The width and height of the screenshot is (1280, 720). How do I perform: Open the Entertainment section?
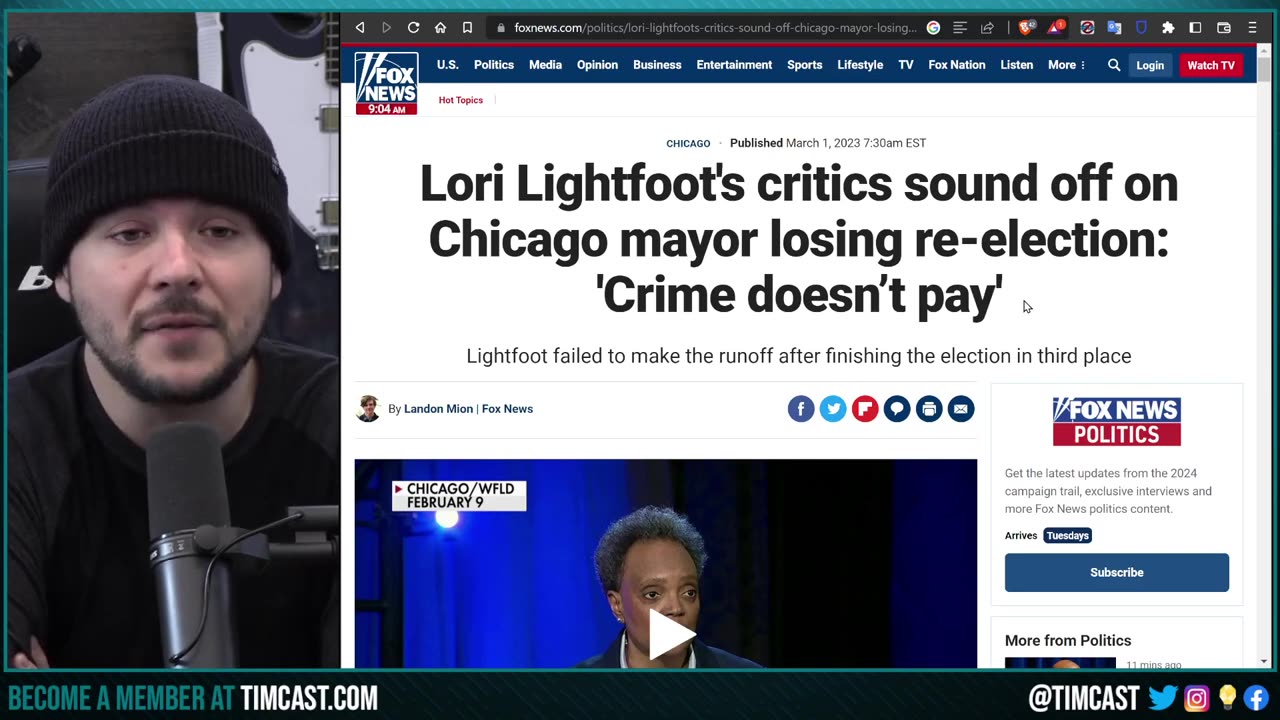[734, 65]
